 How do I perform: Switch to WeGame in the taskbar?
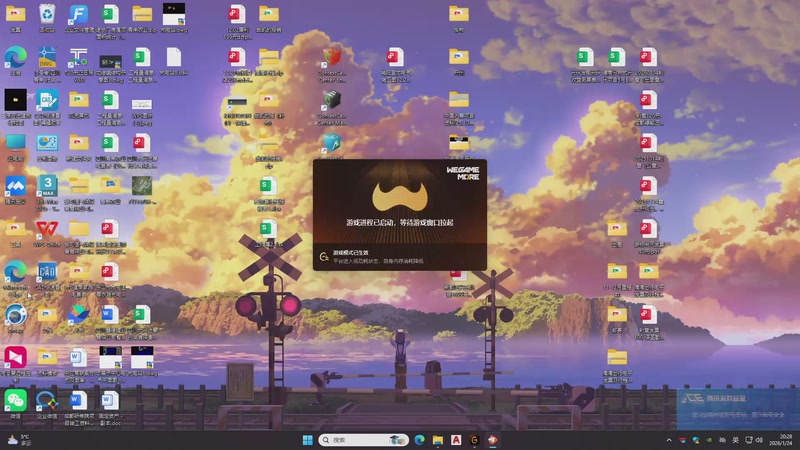492,440
